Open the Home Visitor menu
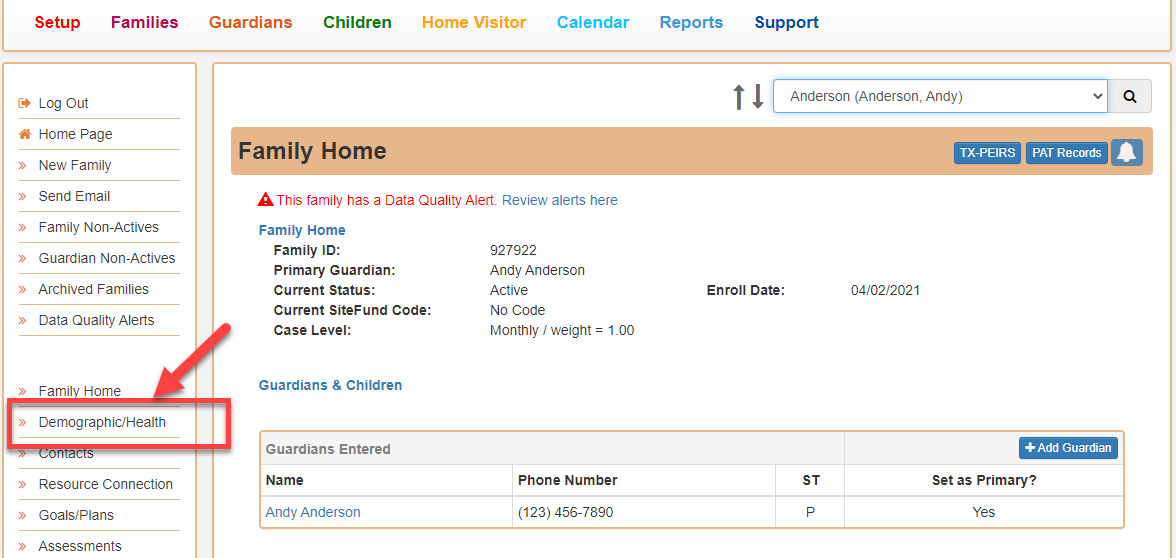The height and width of the screenshot is (558, 1176). [474, 22]
